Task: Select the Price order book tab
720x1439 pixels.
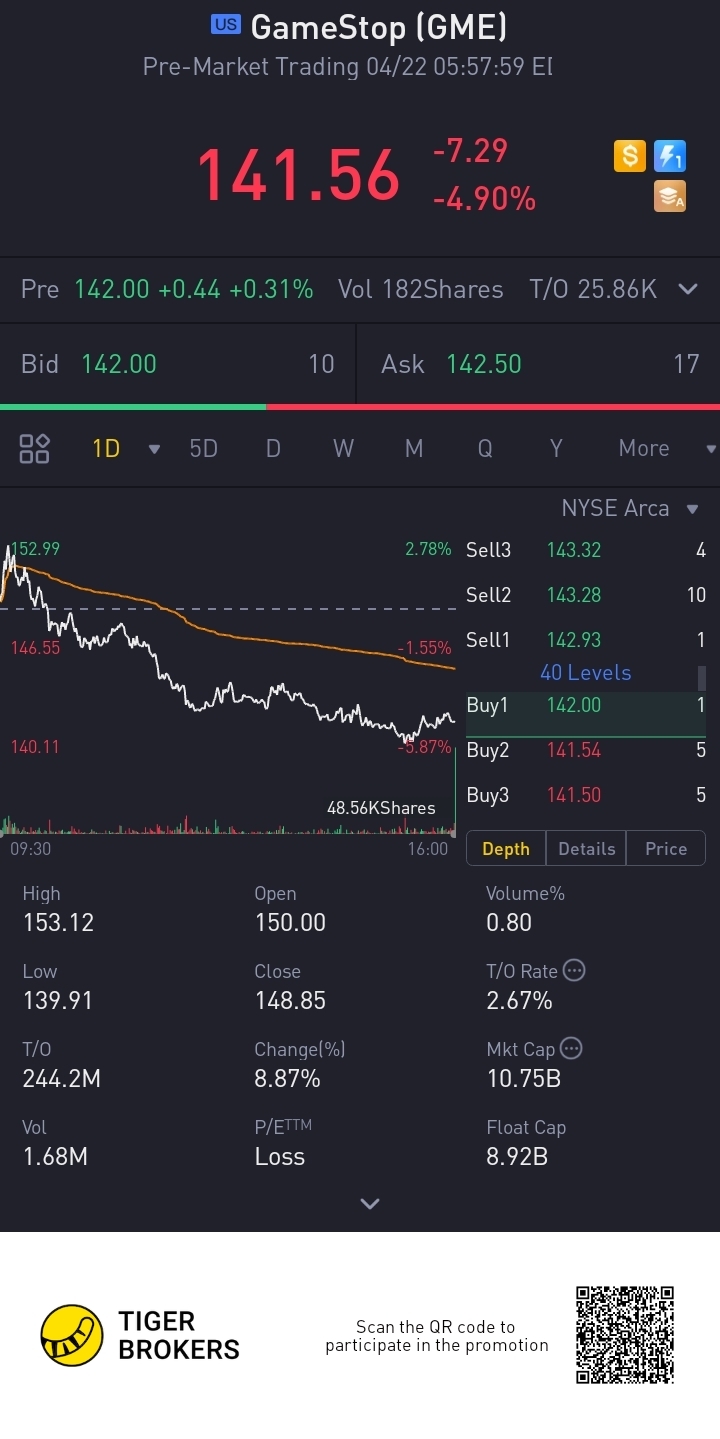Action: click(665, 848)
